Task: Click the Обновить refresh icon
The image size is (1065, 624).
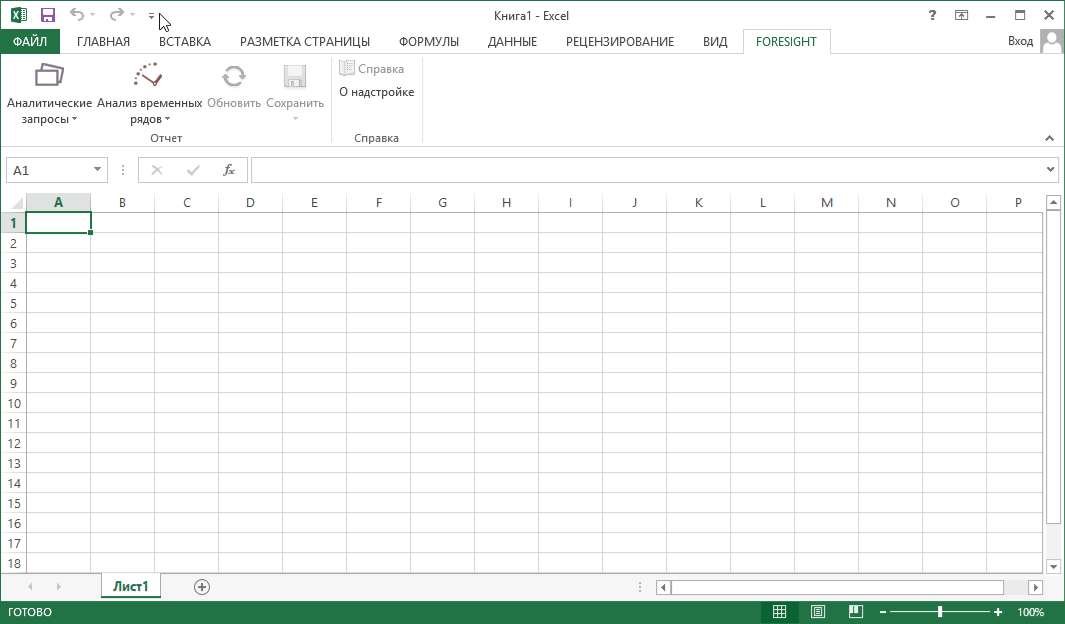Action: click(234, 76)
